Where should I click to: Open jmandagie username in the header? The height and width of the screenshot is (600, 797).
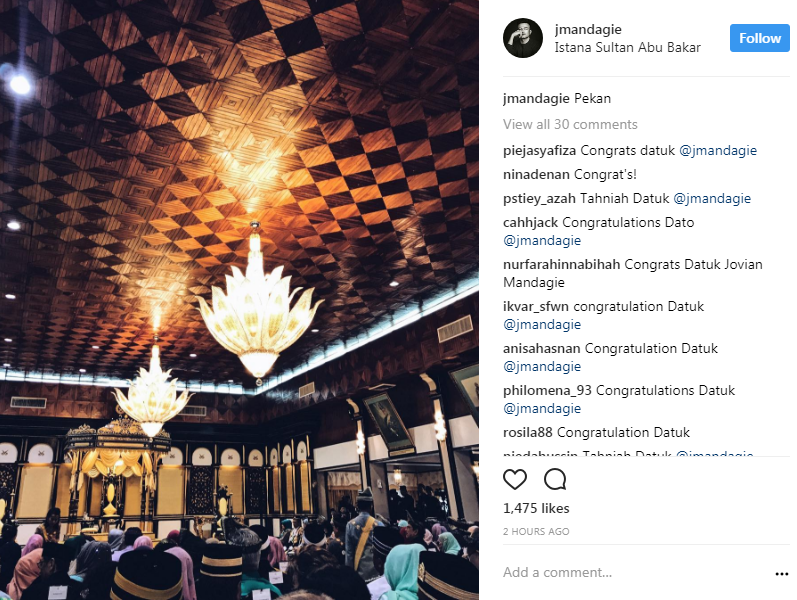(x=588, y=29)
